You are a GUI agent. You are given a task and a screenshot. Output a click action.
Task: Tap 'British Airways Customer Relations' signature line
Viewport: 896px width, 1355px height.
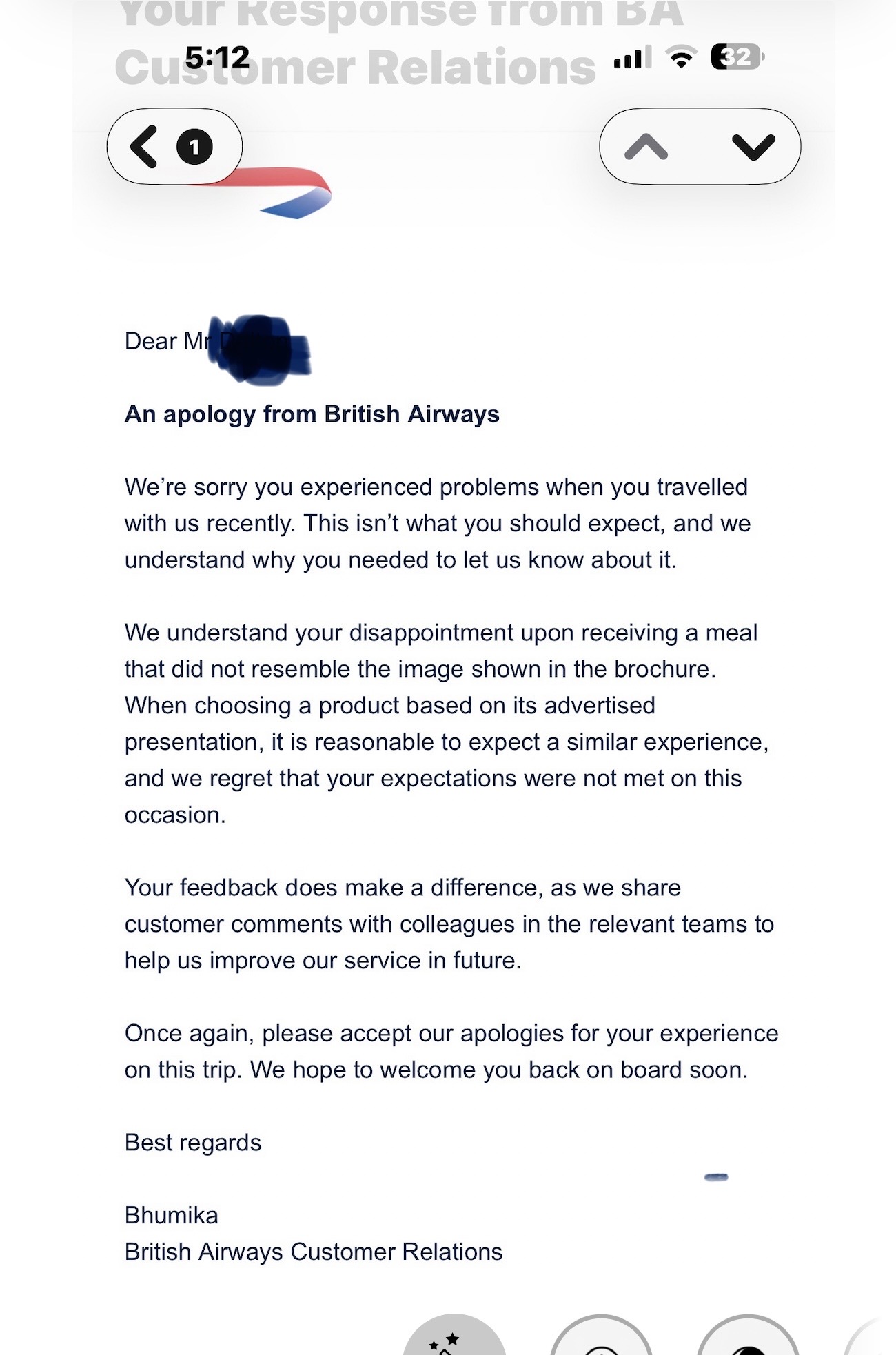coord(314,1252)
